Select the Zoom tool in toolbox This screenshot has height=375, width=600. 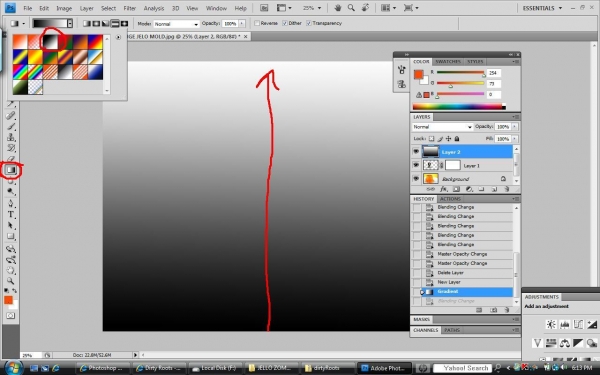pos(11,281)
